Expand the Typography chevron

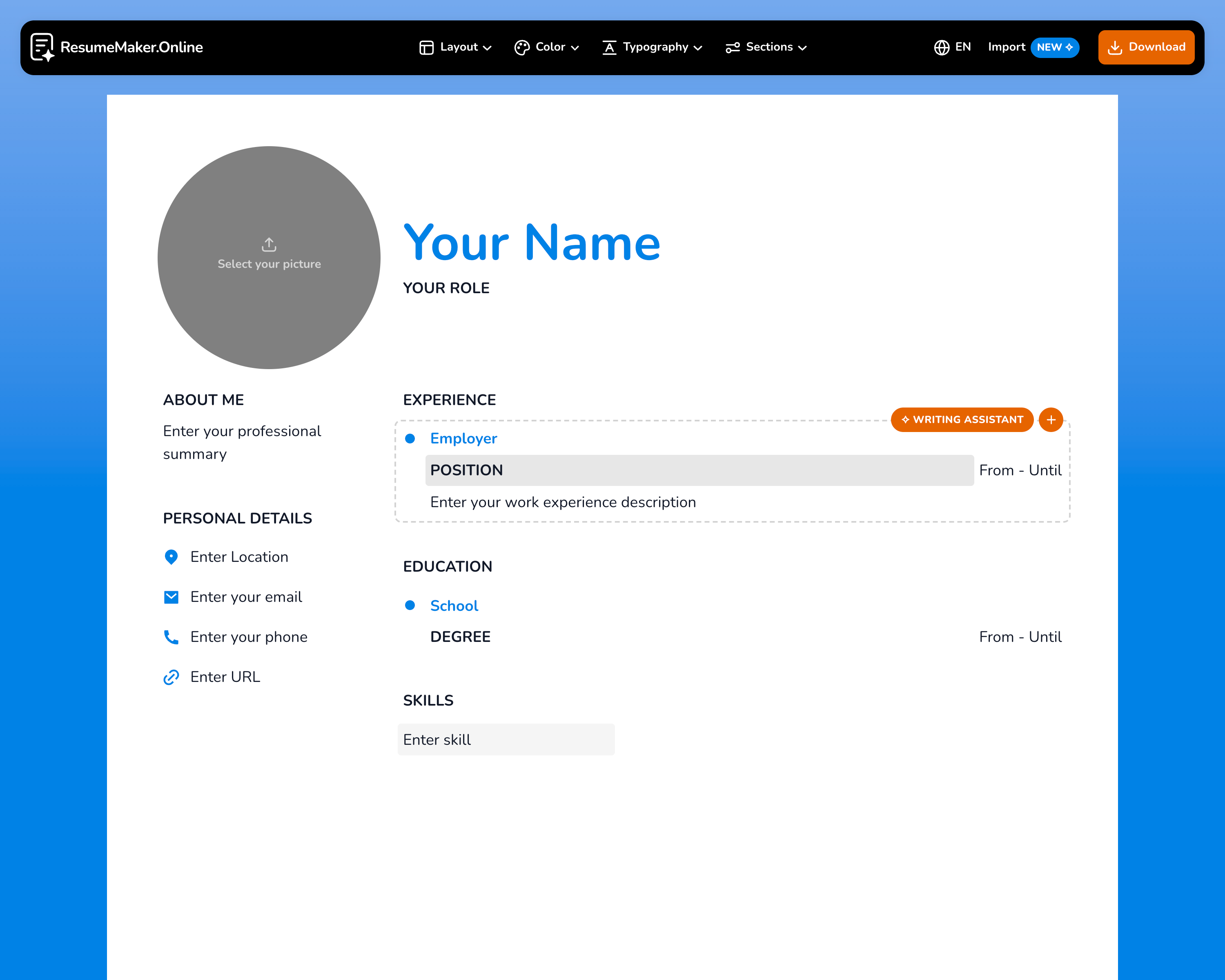coord(698,48)
